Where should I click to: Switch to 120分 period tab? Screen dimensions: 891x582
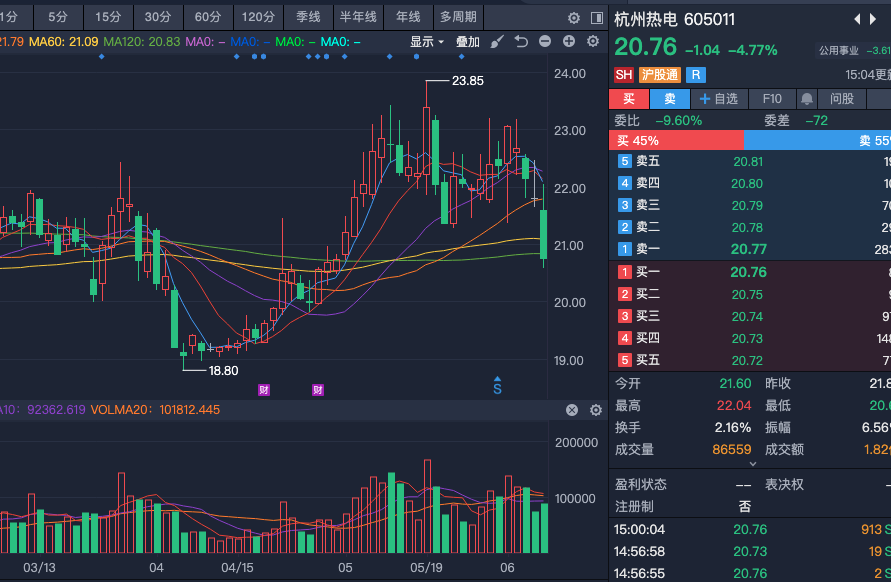(258, 17)
